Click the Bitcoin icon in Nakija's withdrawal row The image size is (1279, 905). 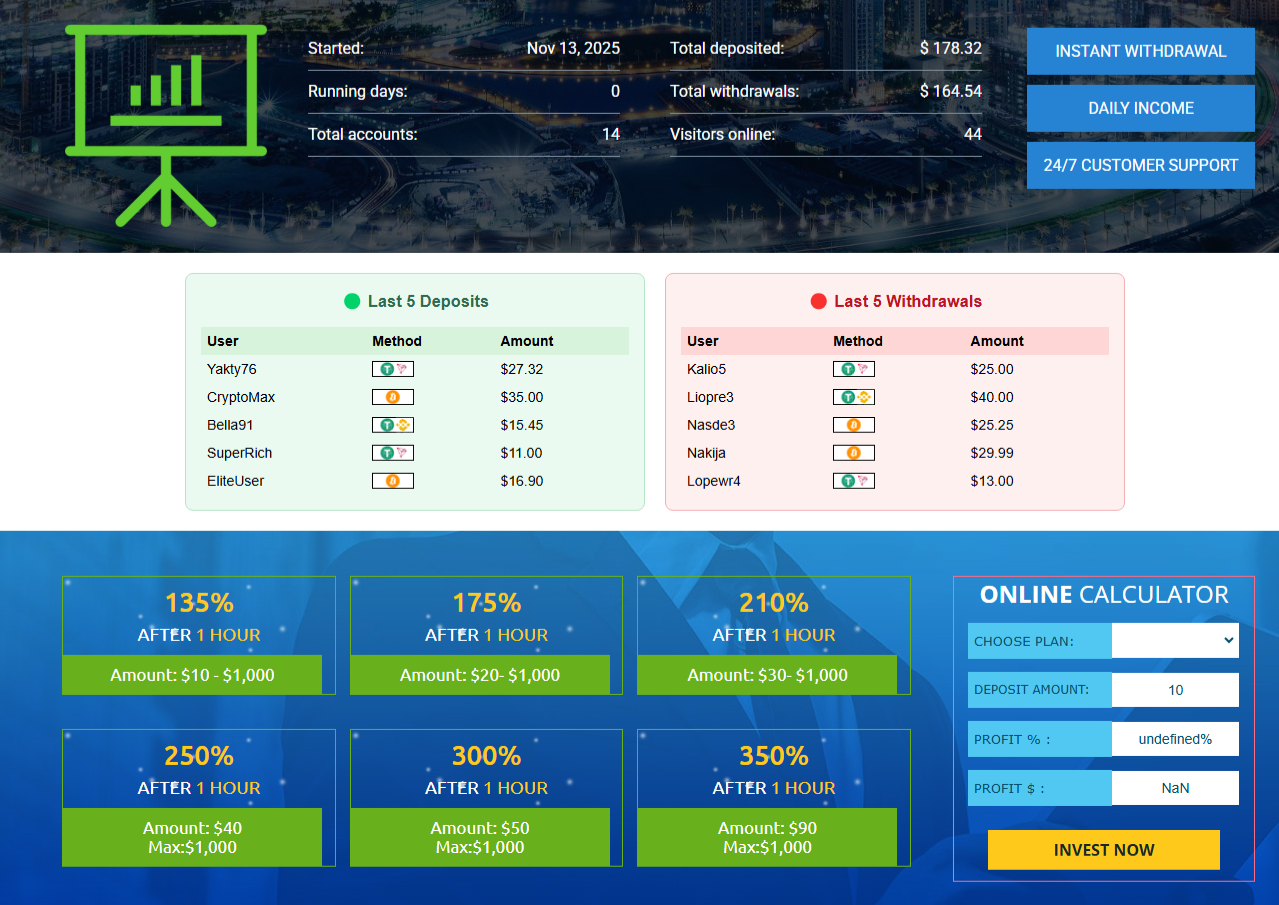pos(853,453)
